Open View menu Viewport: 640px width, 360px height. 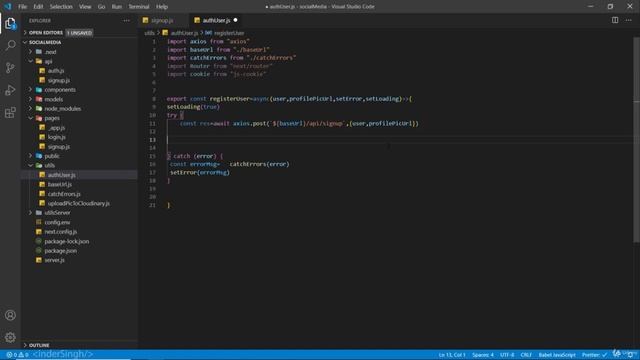pos(85,7)
